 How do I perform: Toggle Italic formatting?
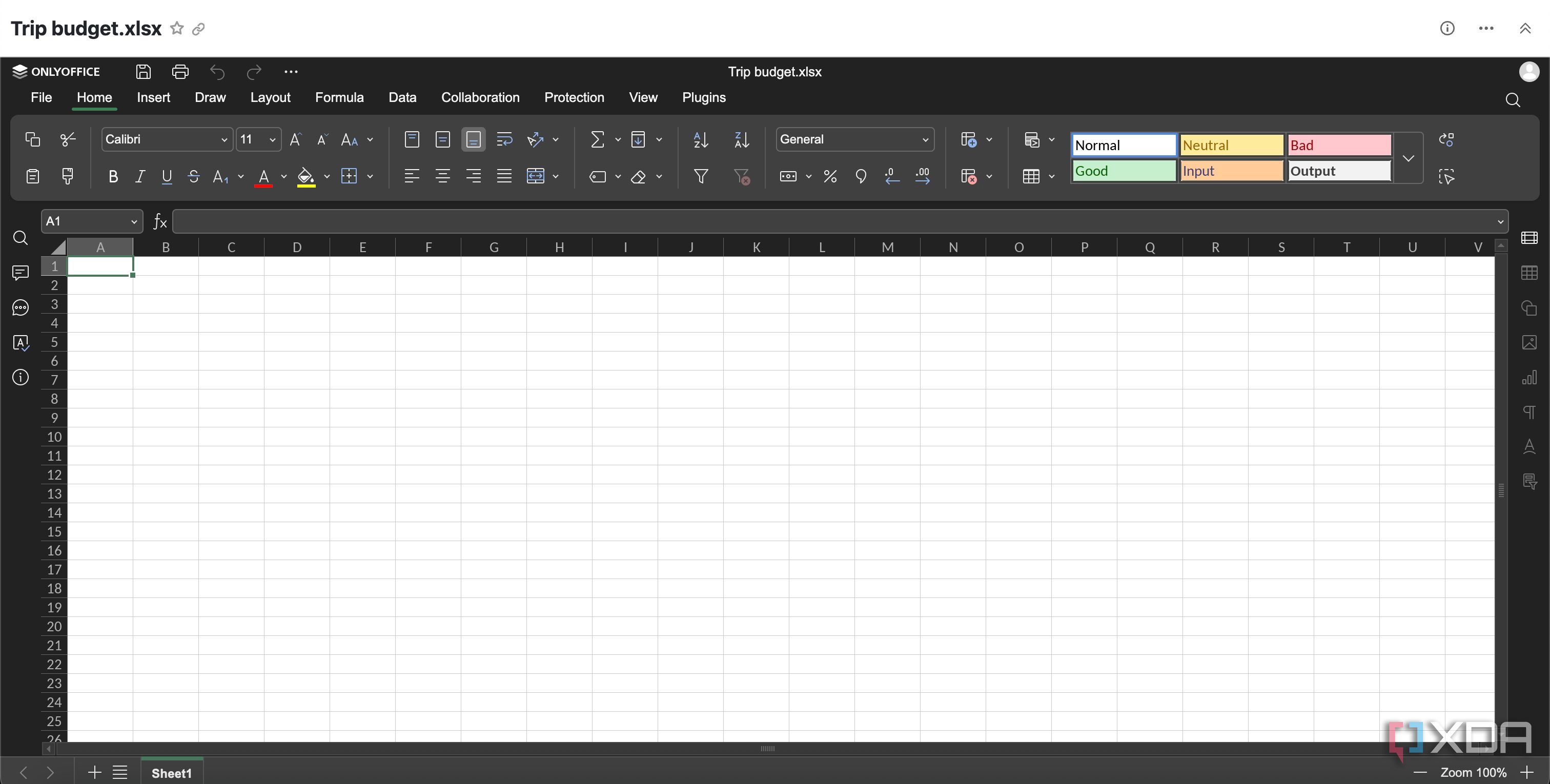pos(139,176)
